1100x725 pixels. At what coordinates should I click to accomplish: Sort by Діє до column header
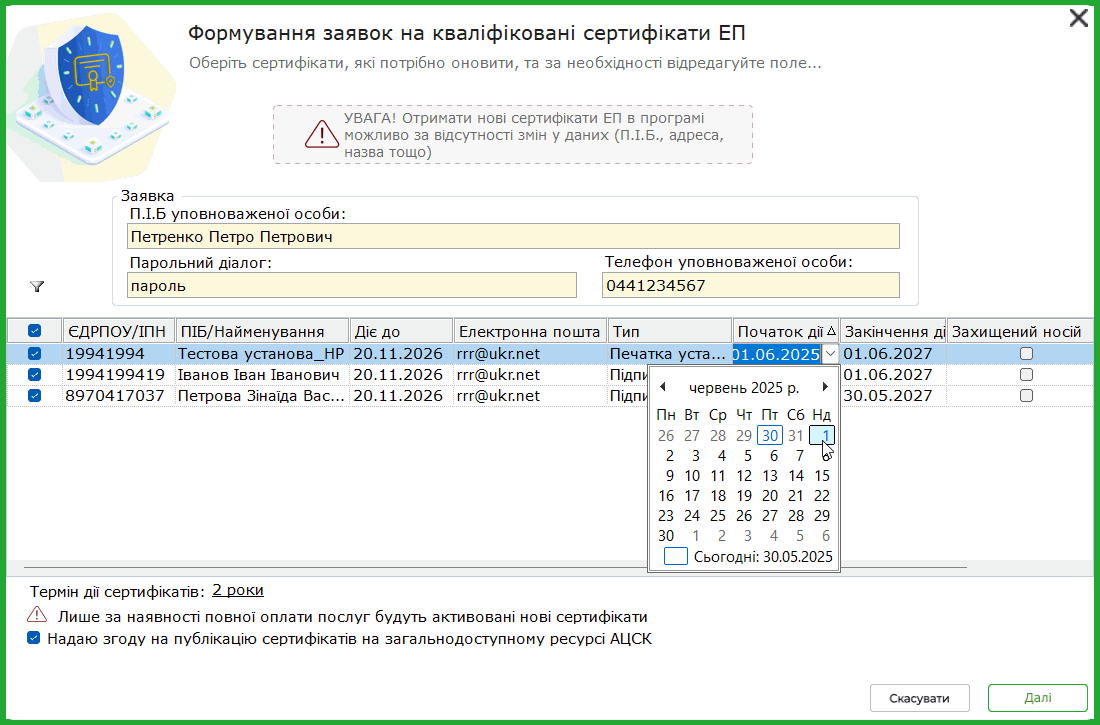click(x=401, y=331)
